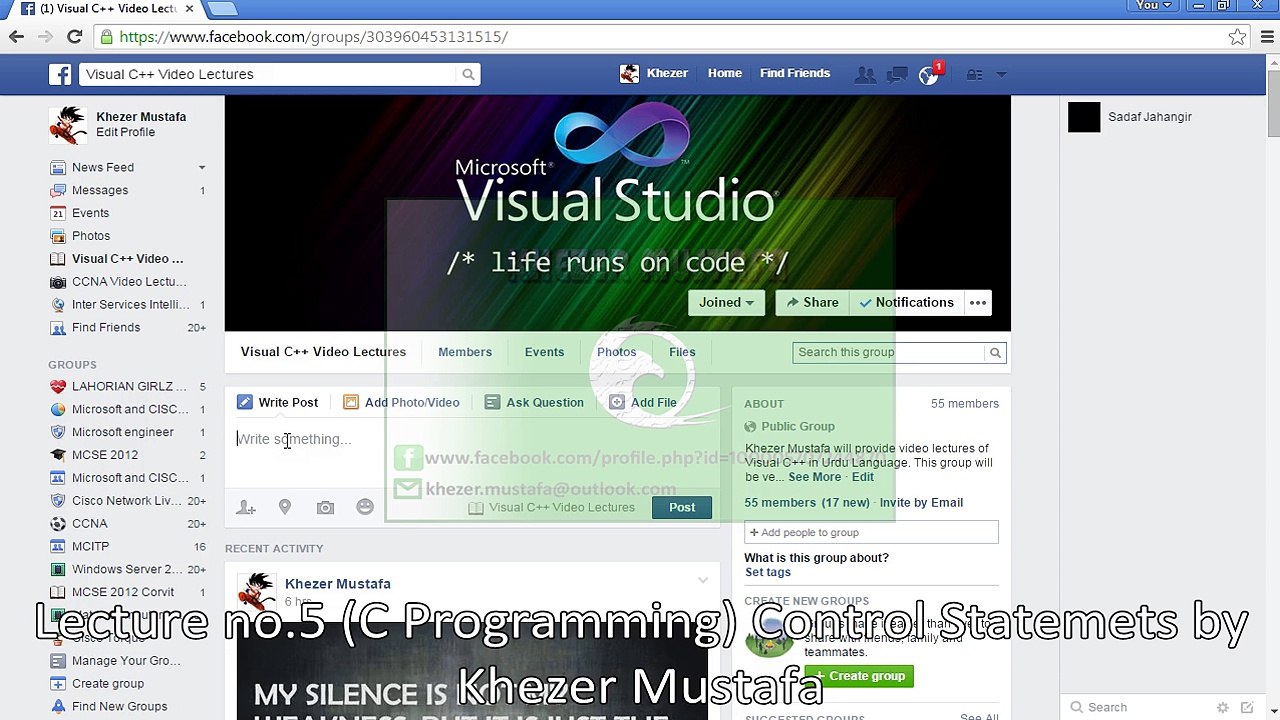1280x720 pixels.
Task: Open the messages icon in top bar
Action: 897,74
